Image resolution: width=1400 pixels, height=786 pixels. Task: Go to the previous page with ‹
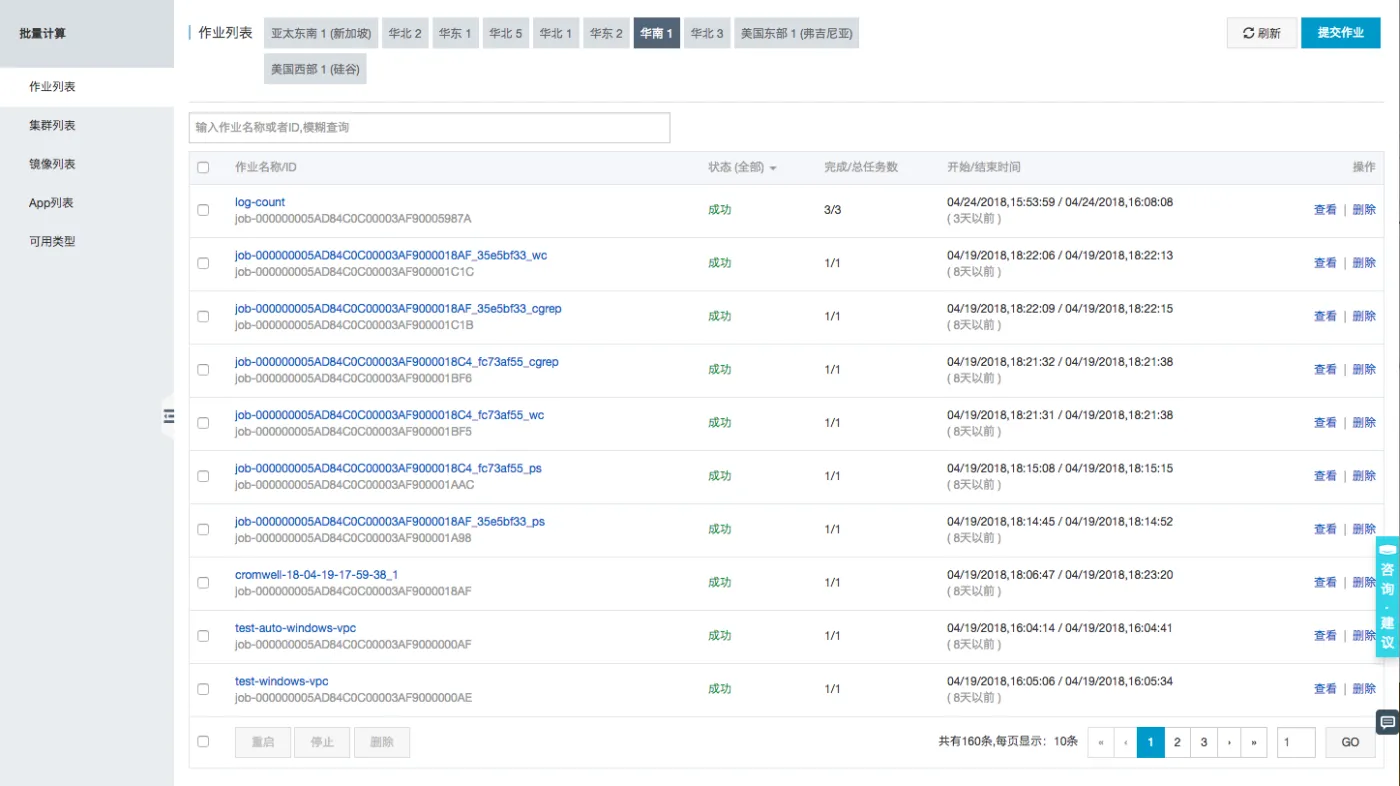[1126, 742]
